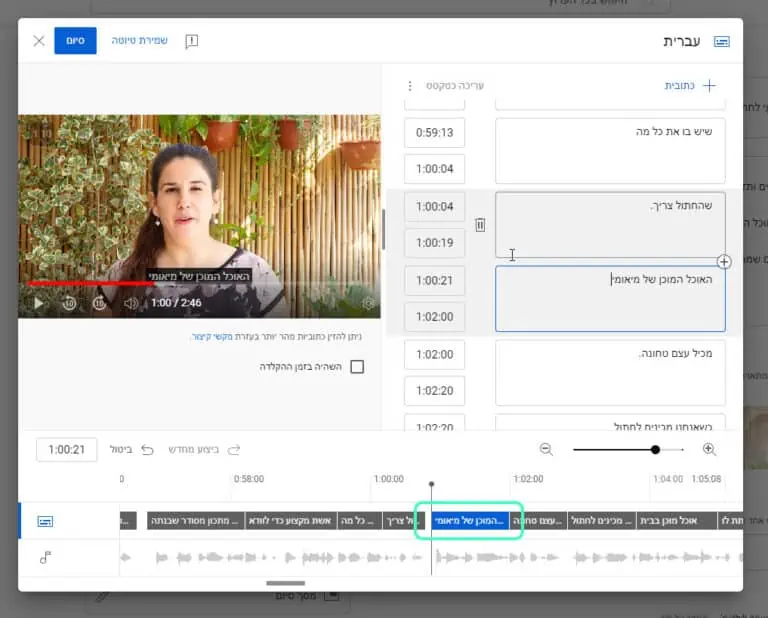The image size is (768, 618).
Task: Select timeline segment מתכון מסודר שבנתה
Action: pos(195,521)
